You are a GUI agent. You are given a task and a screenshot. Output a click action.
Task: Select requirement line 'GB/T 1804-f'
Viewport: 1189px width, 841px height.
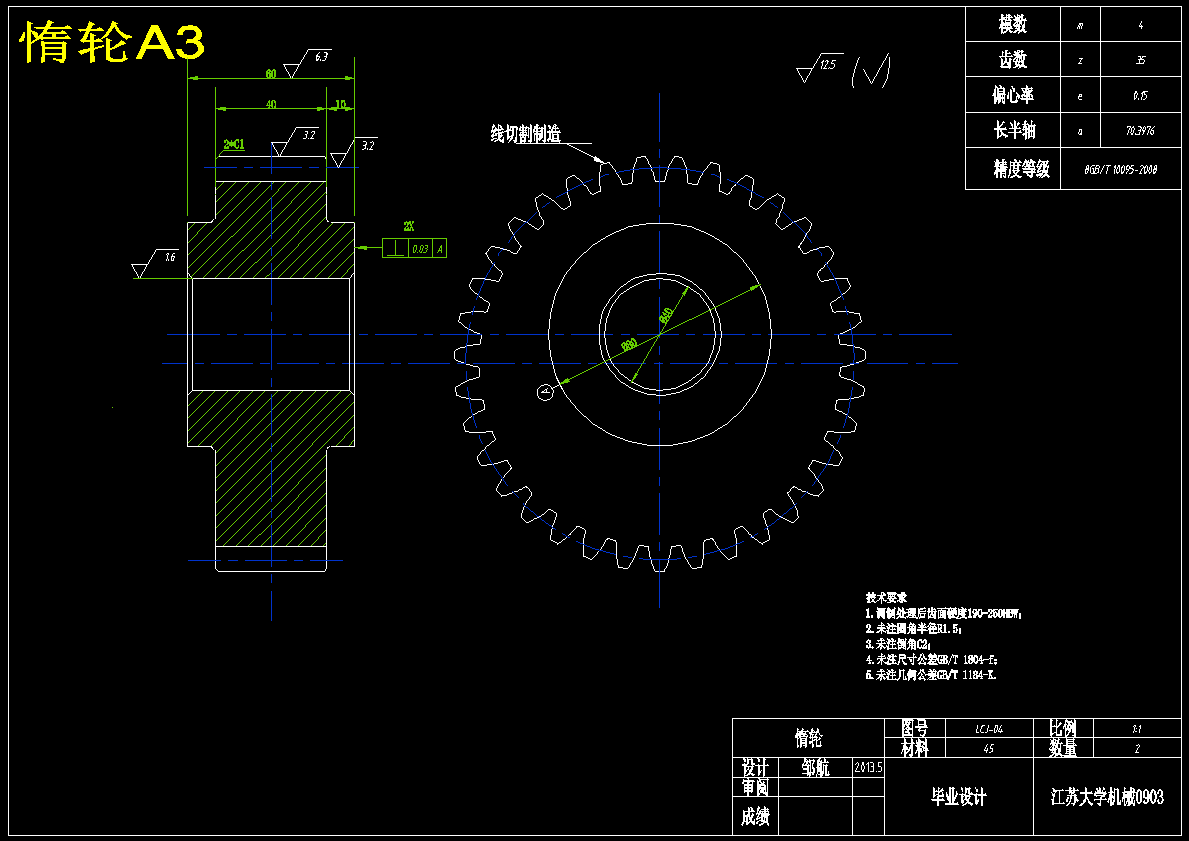931,659
